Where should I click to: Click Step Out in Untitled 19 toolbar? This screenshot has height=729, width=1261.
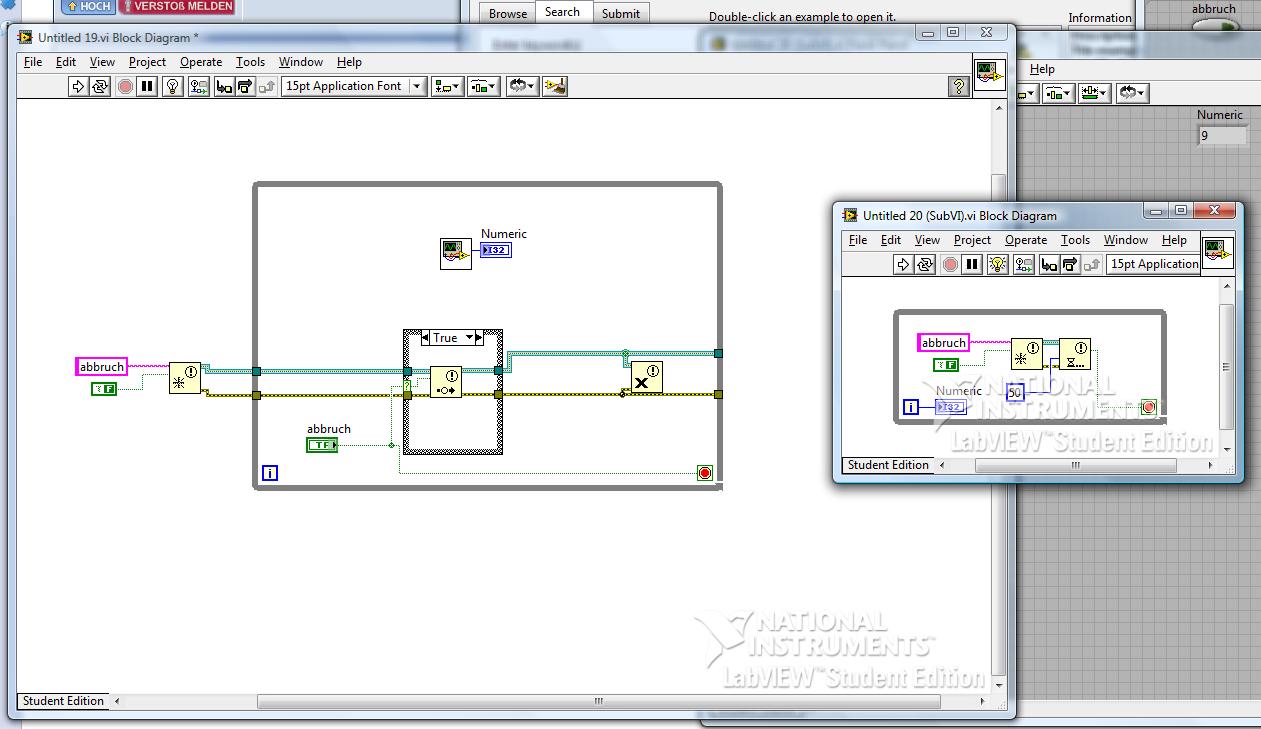pos(267,86)
